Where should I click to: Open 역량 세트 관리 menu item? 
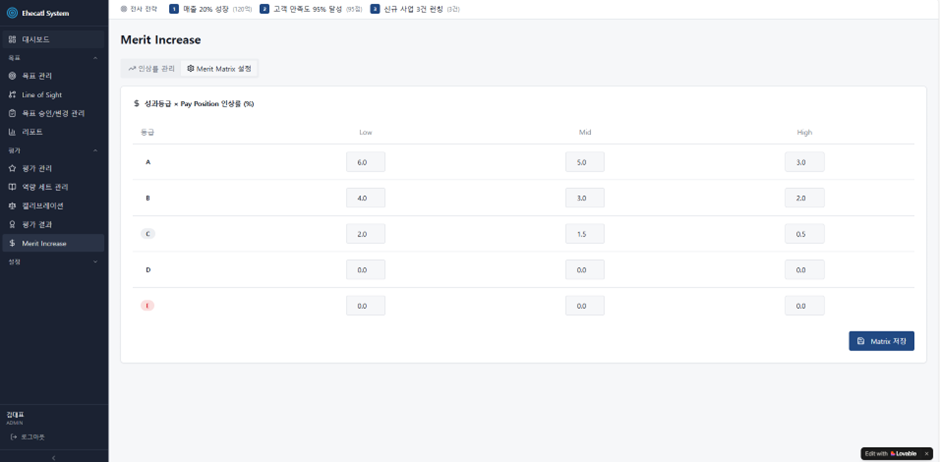[53, 188]
